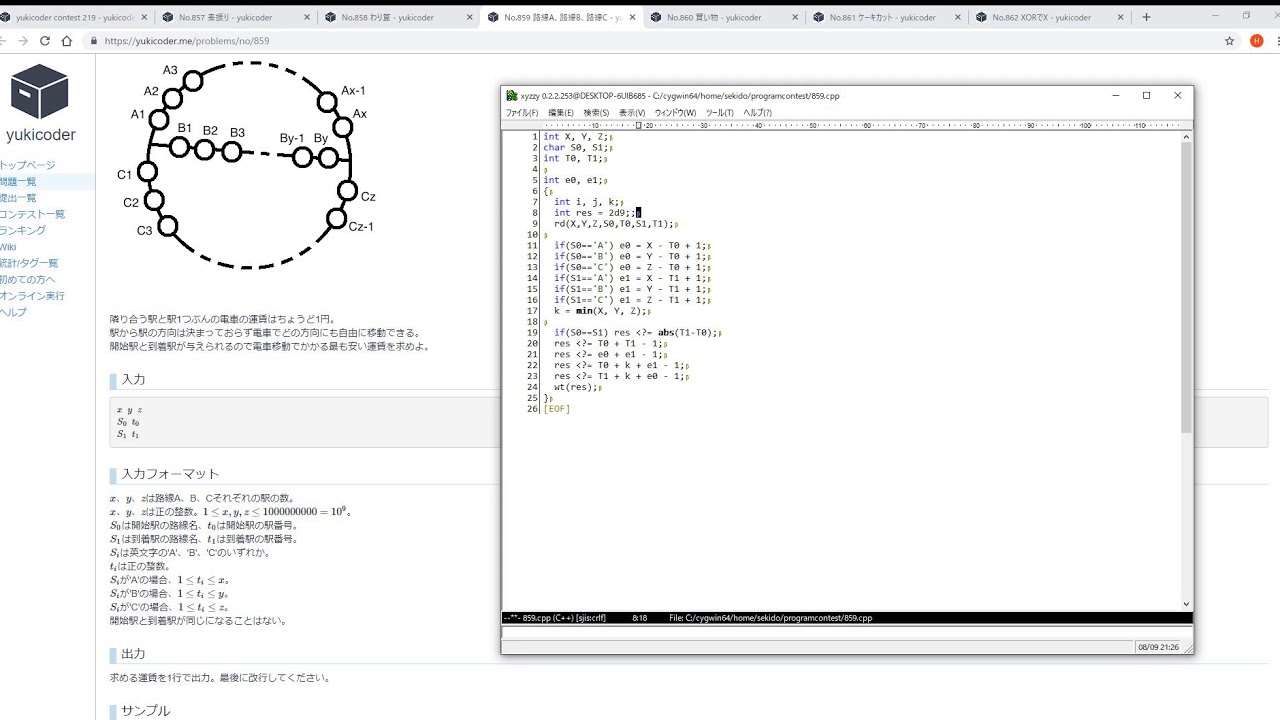Click the browser home button
This screenshot has width=1280, height=720.
click(x=67, y=41)
